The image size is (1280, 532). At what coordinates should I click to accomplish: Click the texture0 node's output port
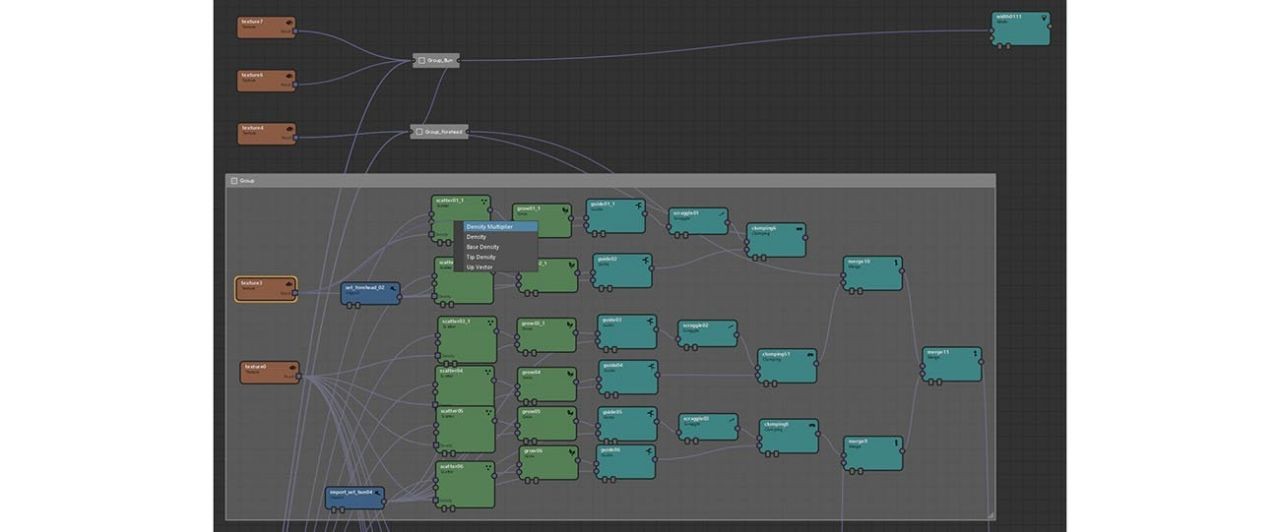tap(299, 377)
